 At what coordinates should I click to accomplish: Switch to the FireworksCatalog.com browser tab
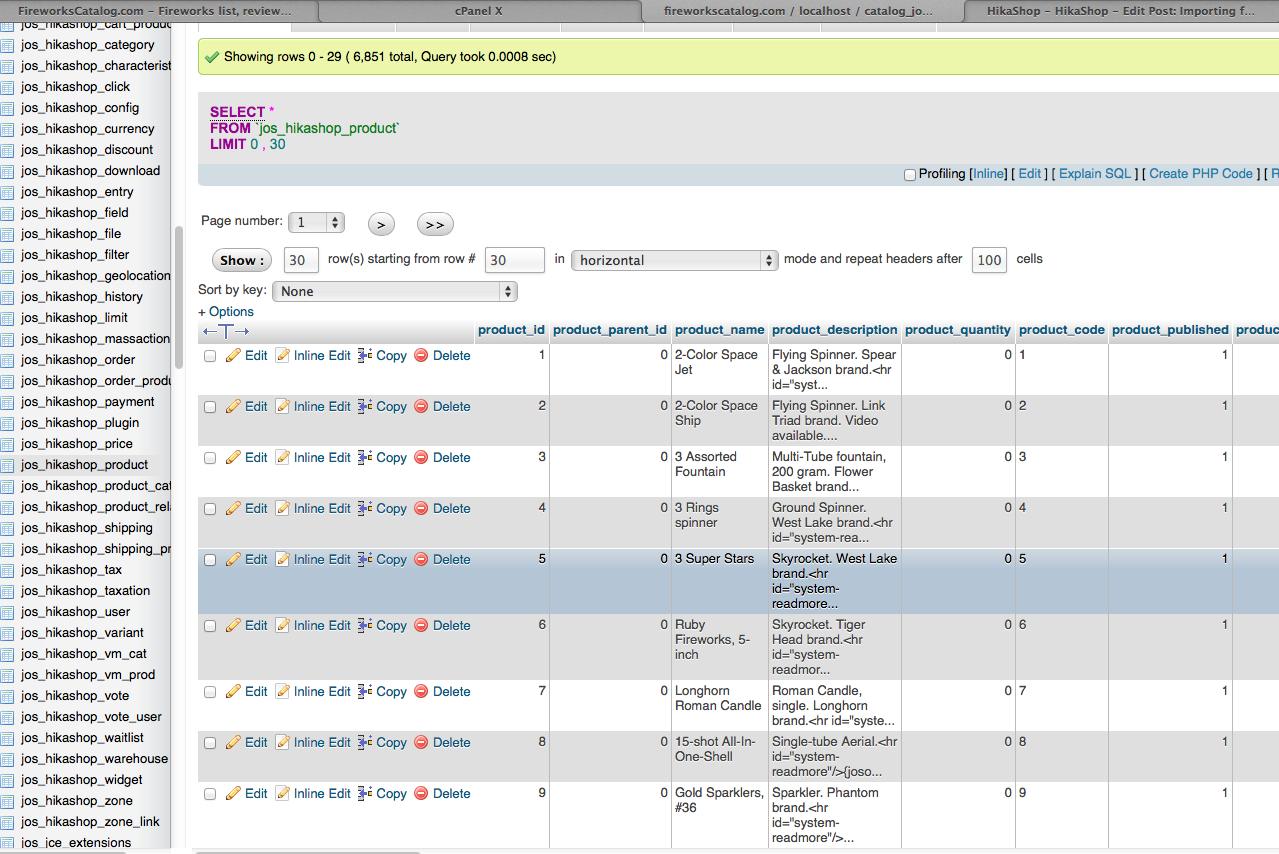(158, 10)
